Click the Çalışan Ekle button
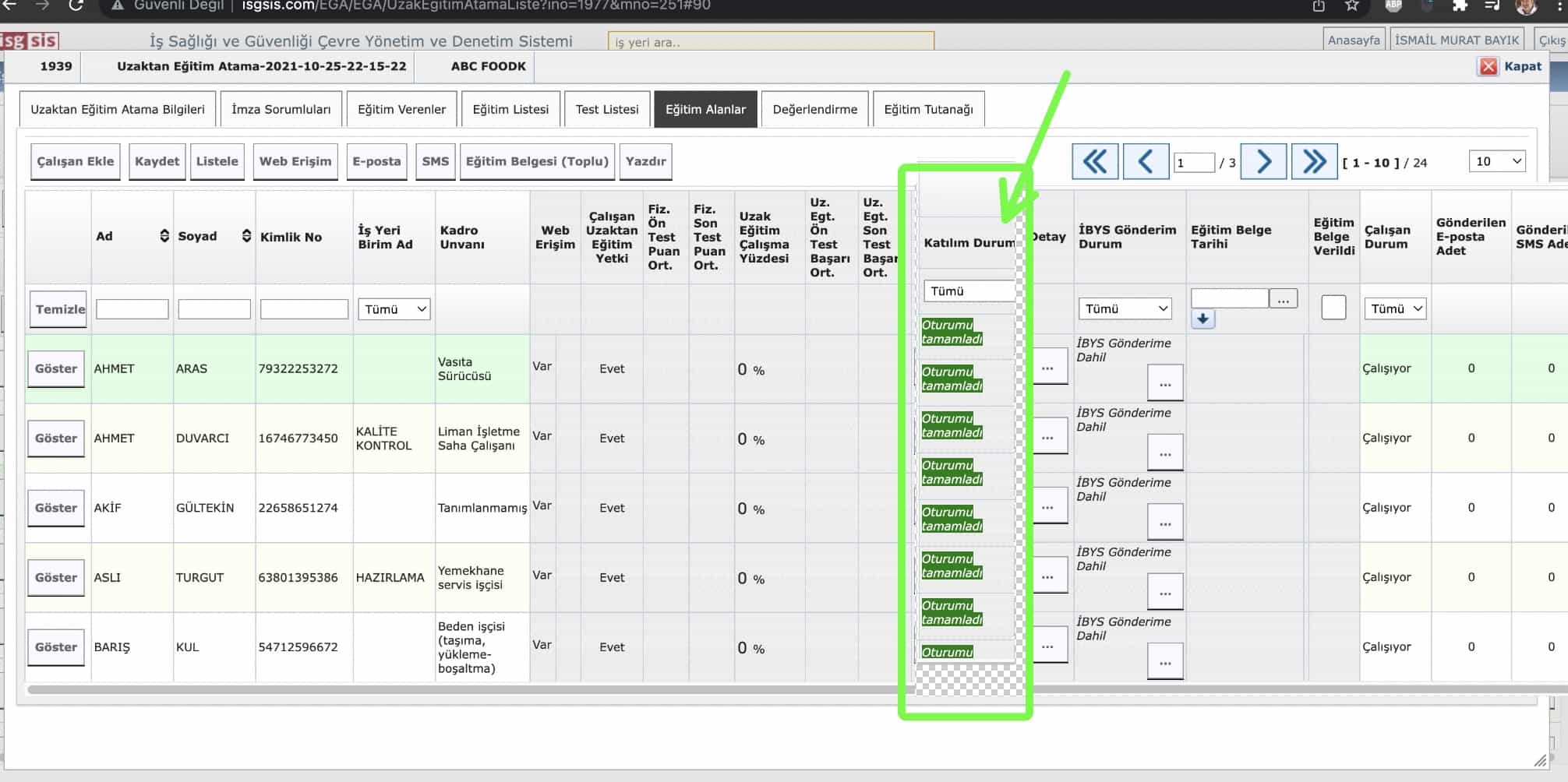 click(75, 161)
